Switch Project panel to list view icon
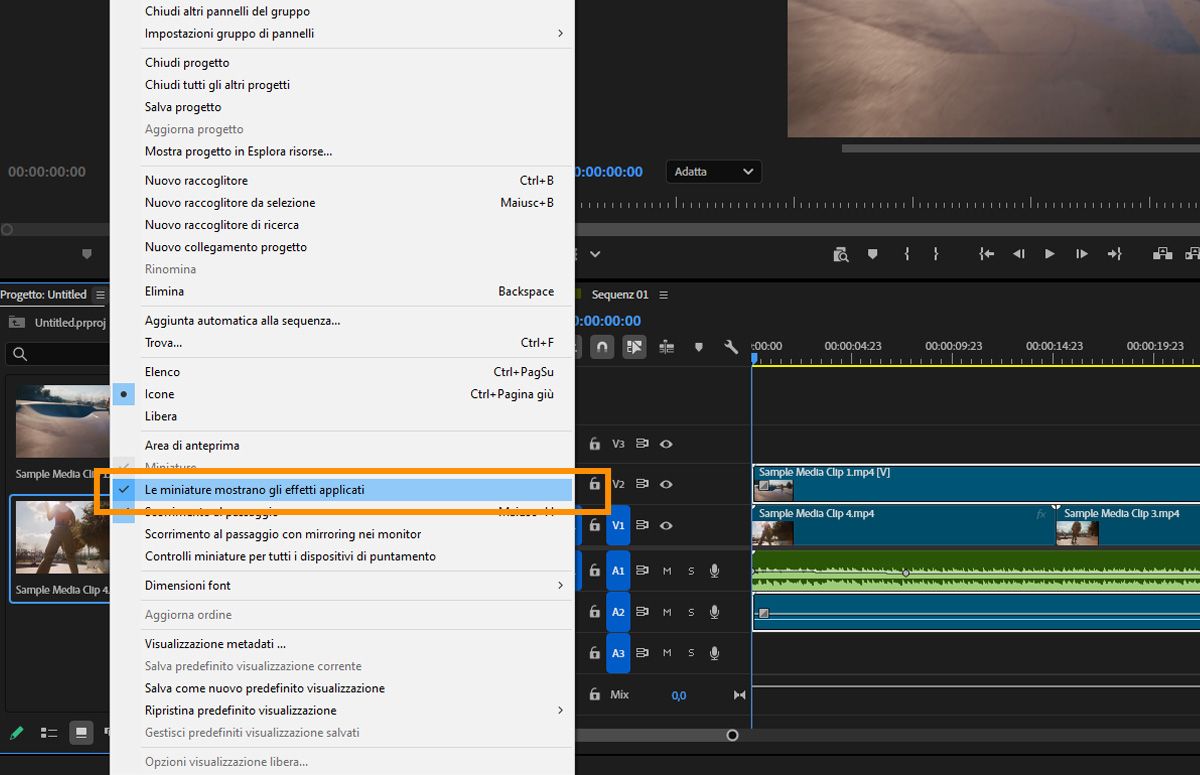The image size is (1200, 775). [49, 733]
